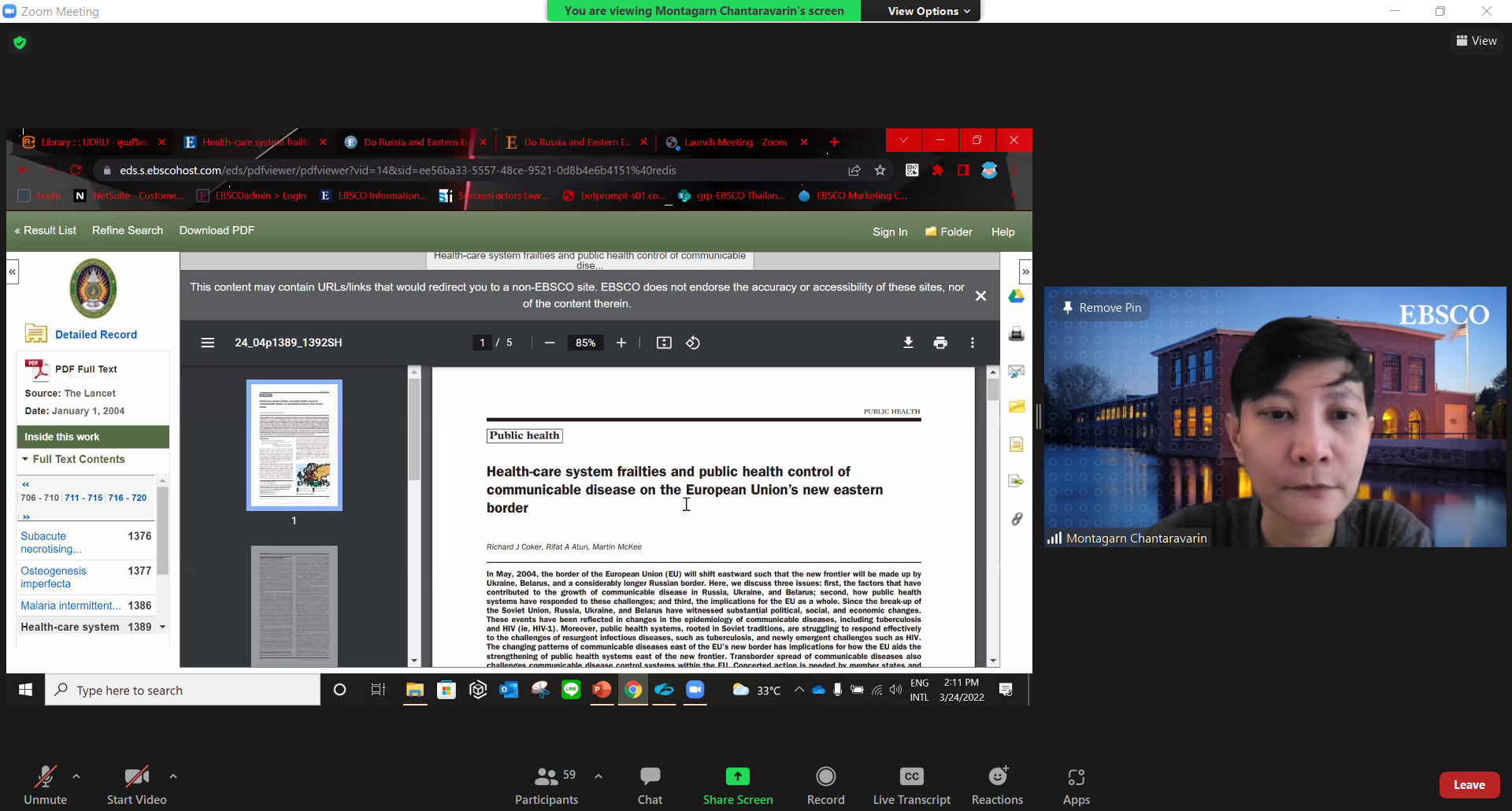Click the Share Screen icon
Screen dimensions: 1512x811
pos(737,776)
